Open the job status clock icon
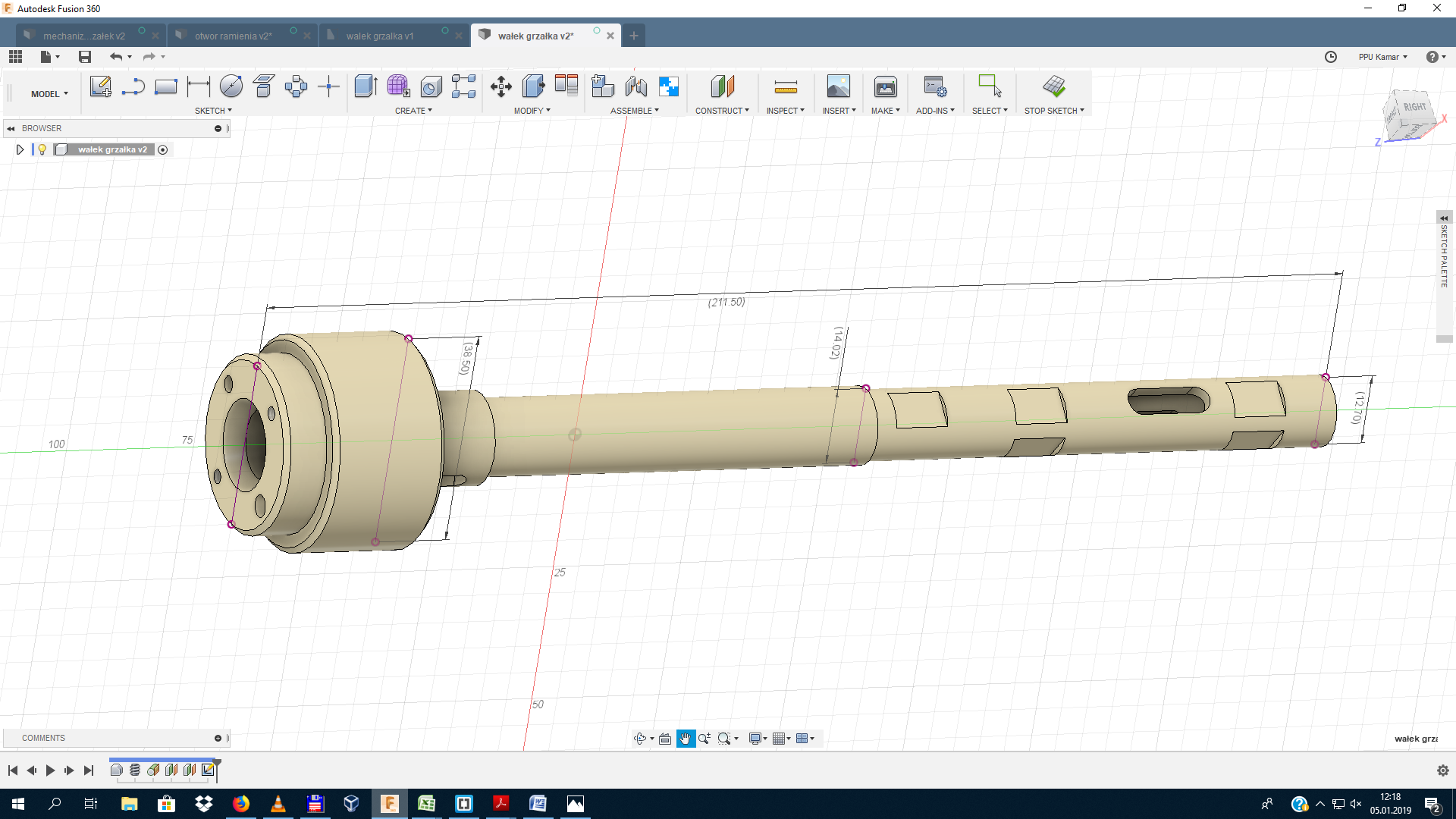1456x819 pixels. pos(1331,57)
